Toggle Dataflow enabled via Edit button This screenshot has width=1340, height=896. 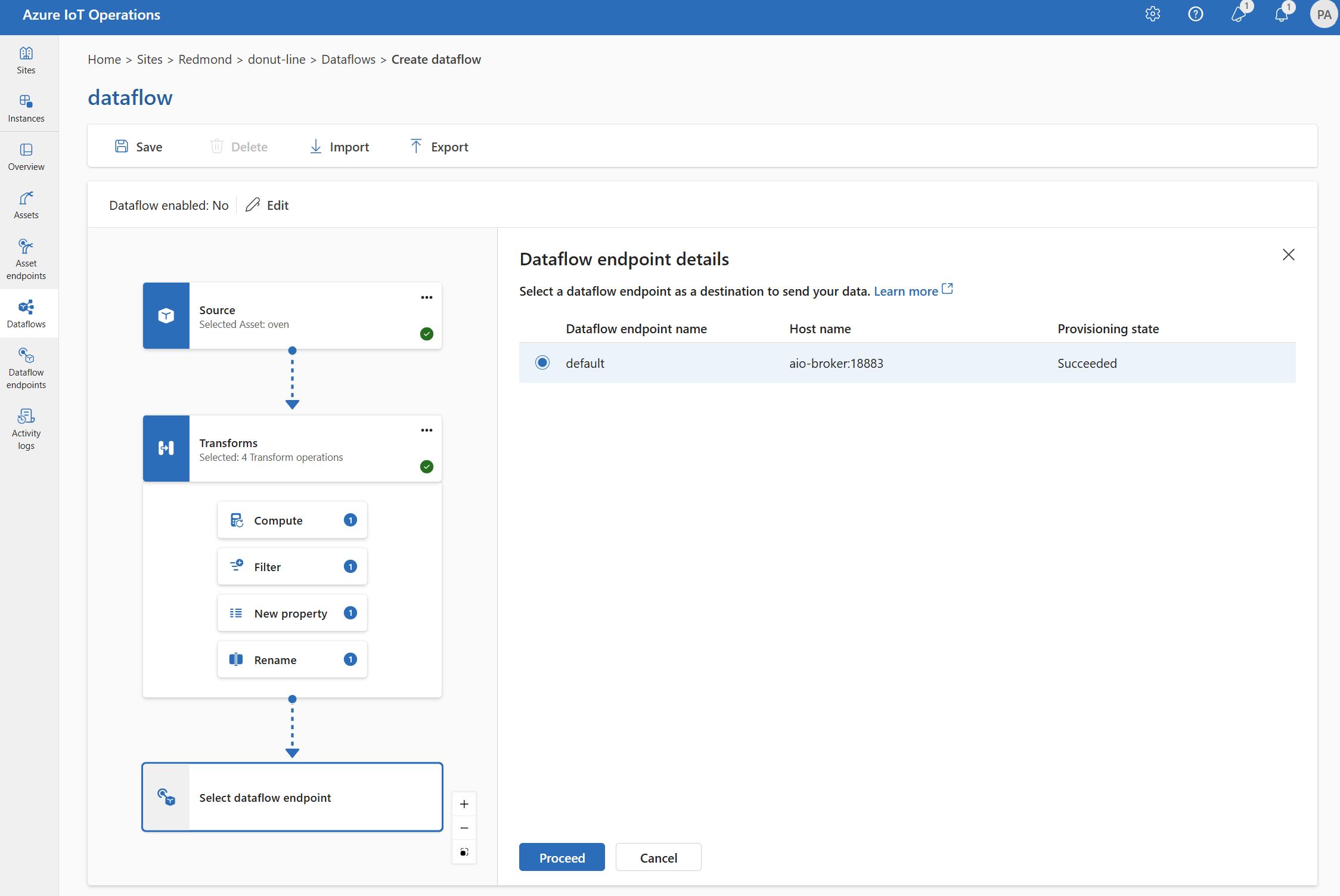pyautogui.click(x=268, y=204)
